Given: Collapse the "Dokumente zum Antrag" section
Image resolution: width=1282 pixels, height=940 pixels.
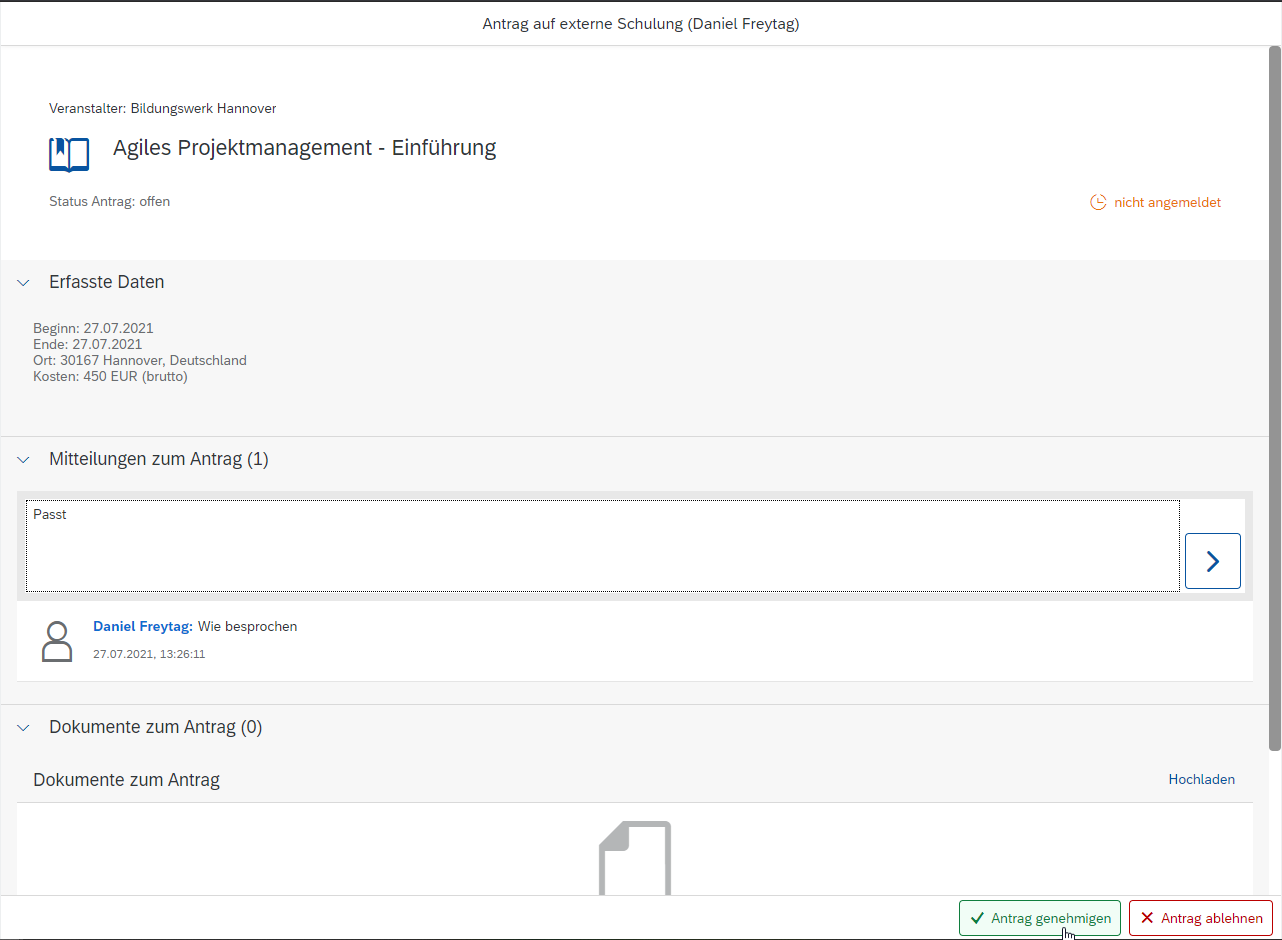Looking at the screenshot, I should click(x=23, y=727).
